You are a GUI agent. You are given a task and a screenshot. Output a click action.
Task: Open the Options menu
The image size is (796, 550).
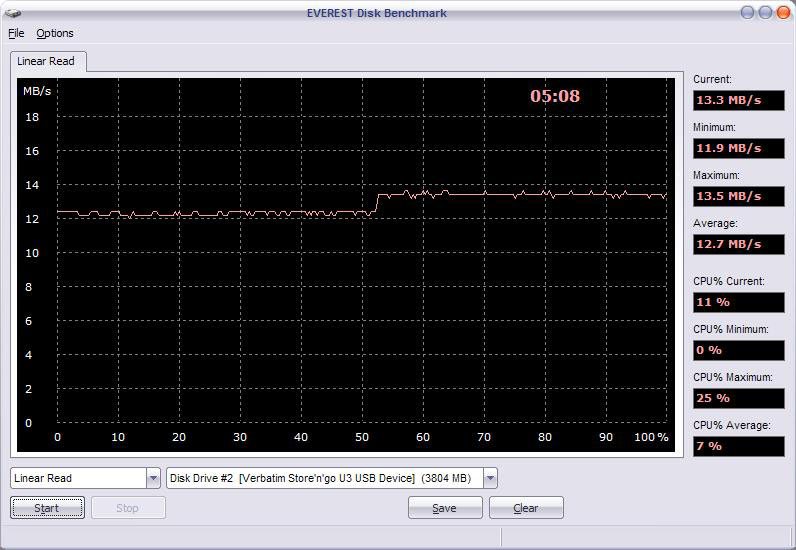[x=55, y=34]
